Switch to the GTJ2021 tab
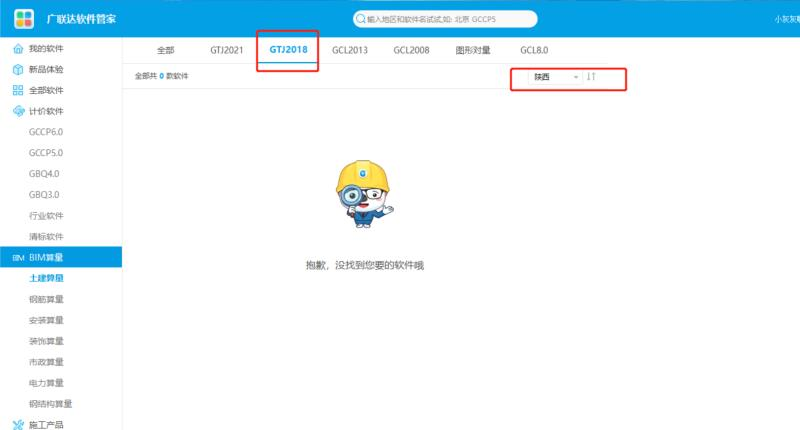This screenshot has width=800, height=430. tap(227, 50)
